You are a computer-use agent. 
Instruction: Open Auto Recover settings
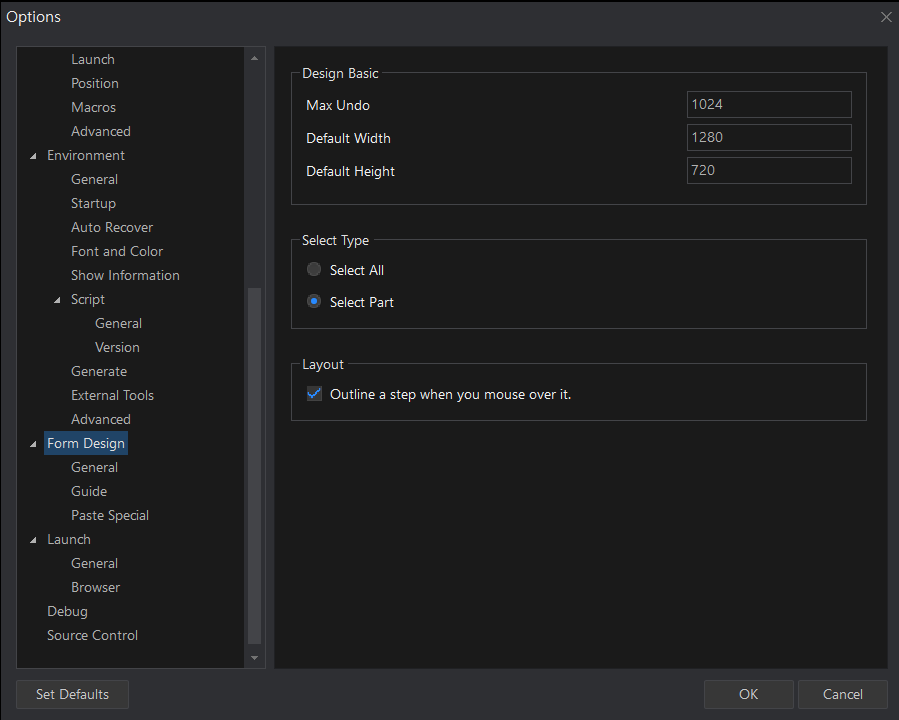[112, 228]
